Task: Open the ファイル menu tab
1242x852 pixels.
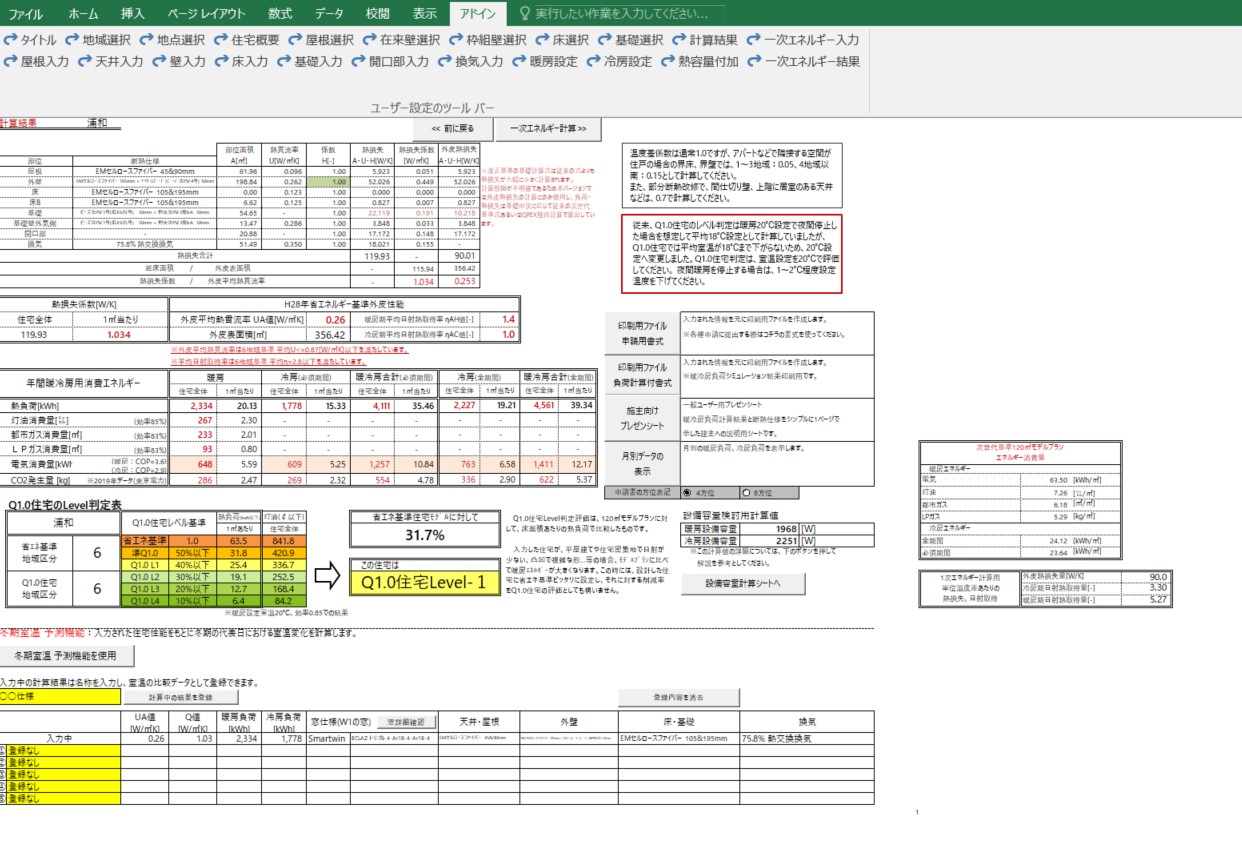Action: [x=26, y=13]
